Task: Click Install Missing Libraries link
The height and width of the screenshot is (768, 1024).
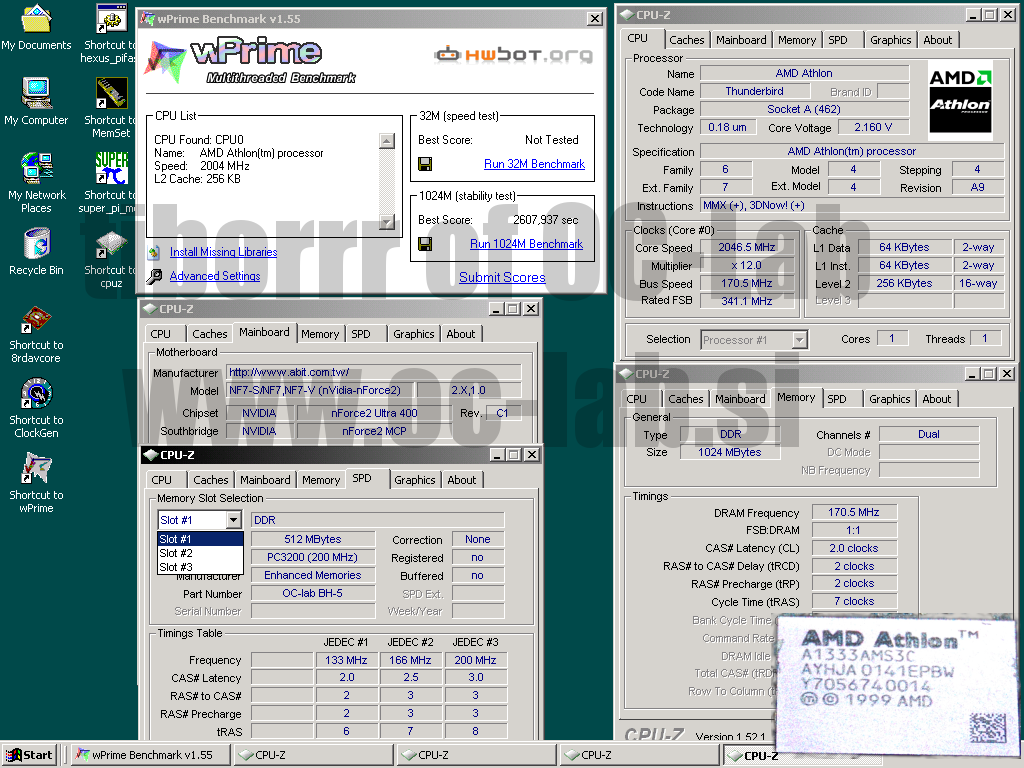Action: [223, 252]
